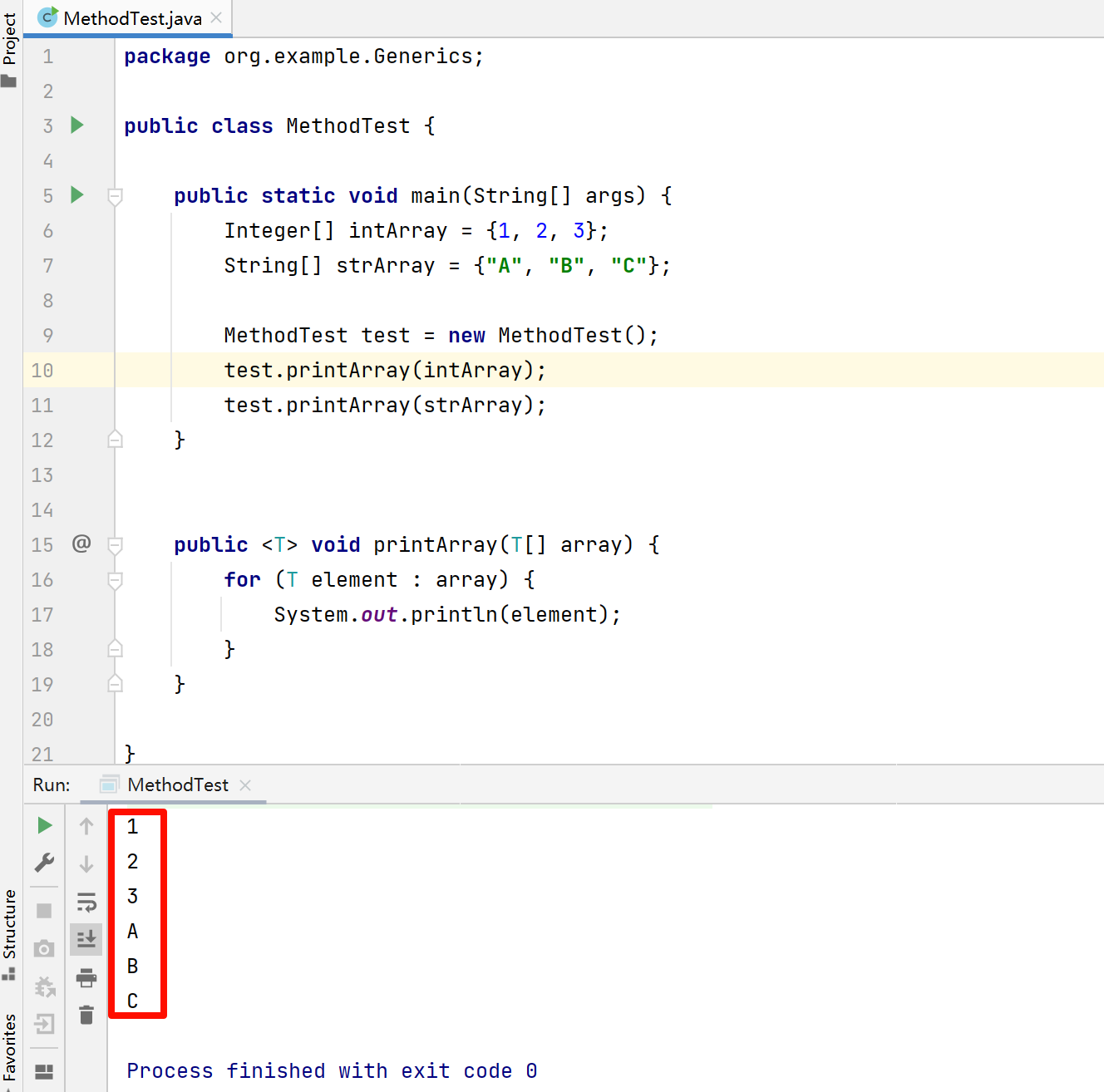Rerun MethodTest from the Run panel
The height and width of the screenshot is (1092, 1104).
click(x=45, y=825)
